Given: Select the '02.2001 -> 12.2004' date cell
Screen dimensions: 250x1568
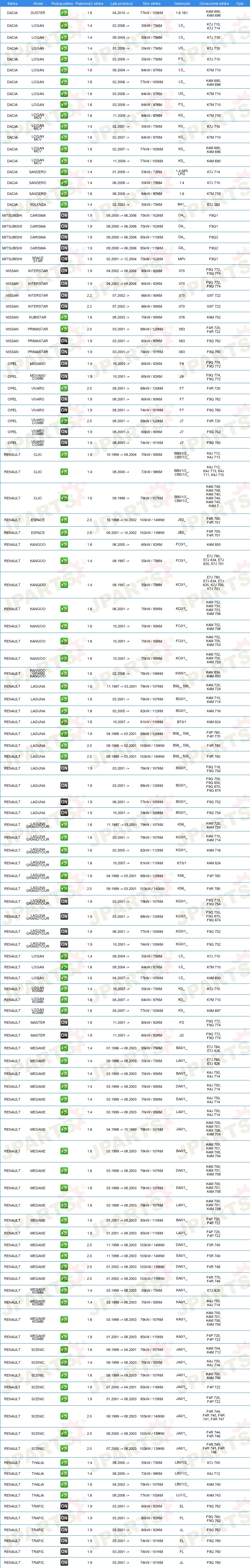Looking at the screenshot, I should click(x=121, y=259).
